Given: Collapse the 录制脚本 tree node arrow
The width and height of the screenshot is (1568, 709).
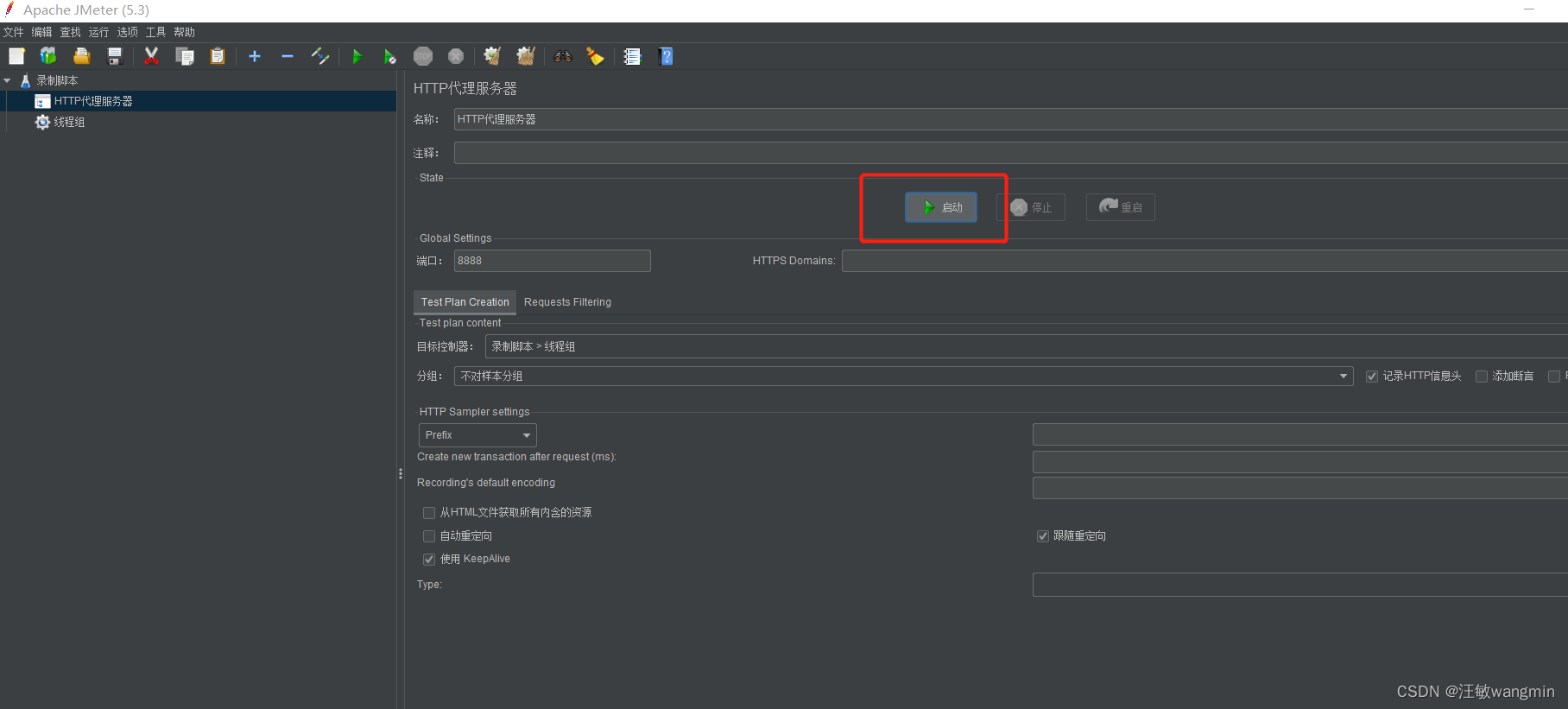Looking at the screenshot, I should 8,80.
